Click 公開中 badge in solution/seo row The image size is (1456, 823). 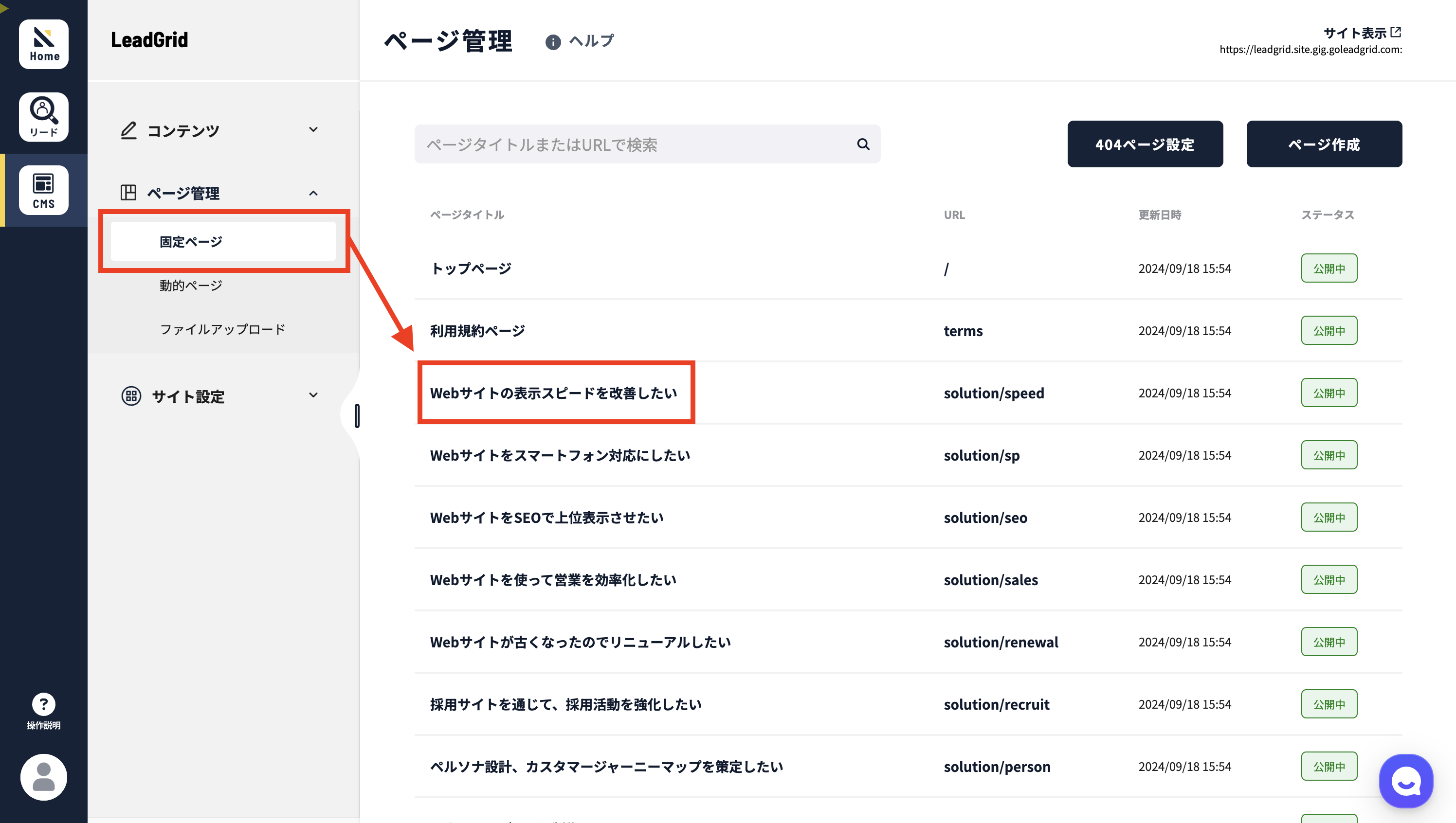1329,517
